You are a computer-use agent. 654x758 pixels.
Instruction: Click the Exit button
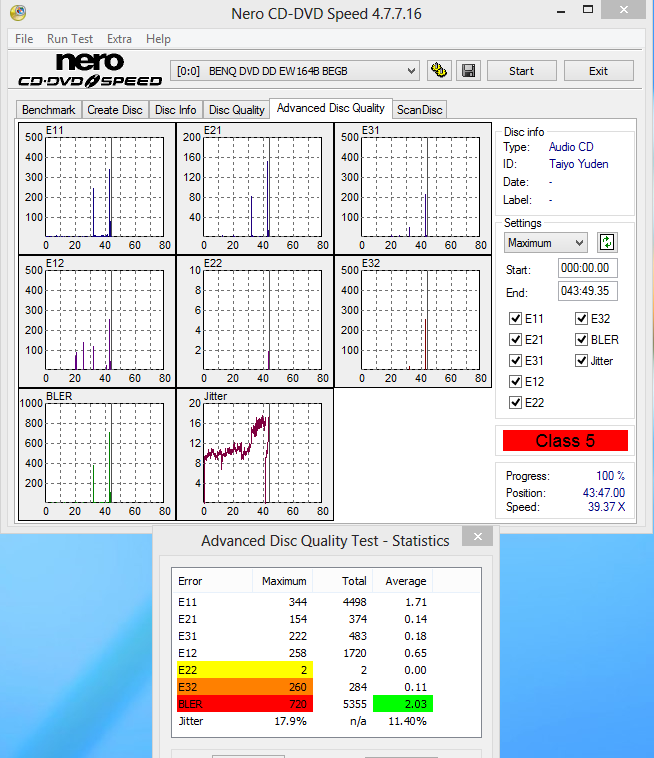pos(598,71)
